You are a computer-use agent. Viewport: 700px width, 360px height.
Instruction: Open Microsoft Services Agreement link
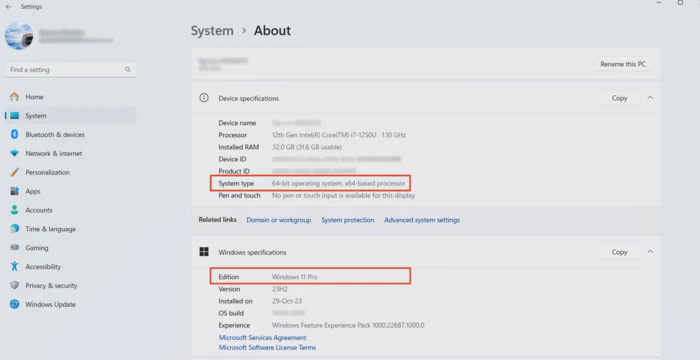(x=262, y=338)
